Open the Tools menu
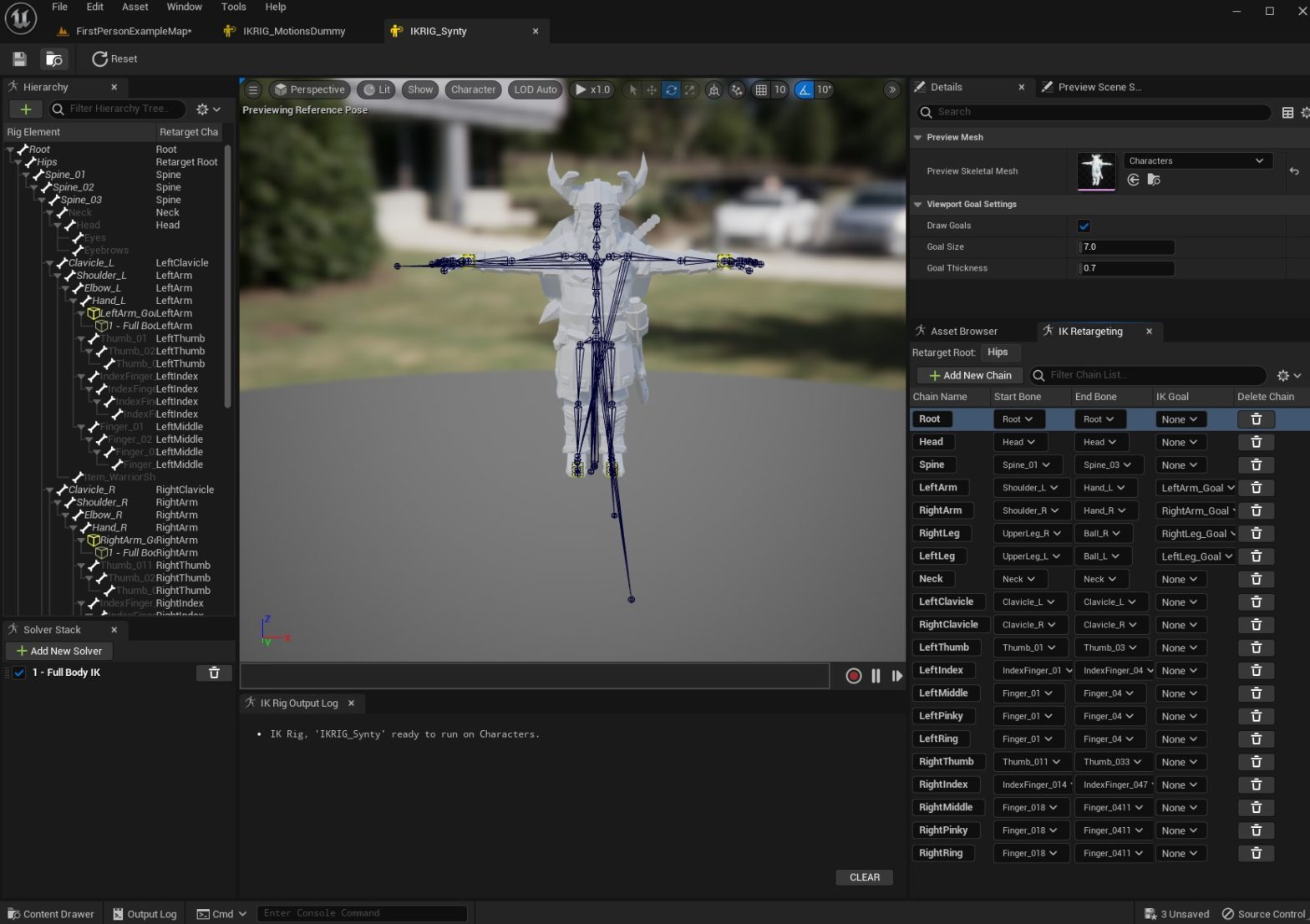This screenshot has height=924, width=1310. 233,7
